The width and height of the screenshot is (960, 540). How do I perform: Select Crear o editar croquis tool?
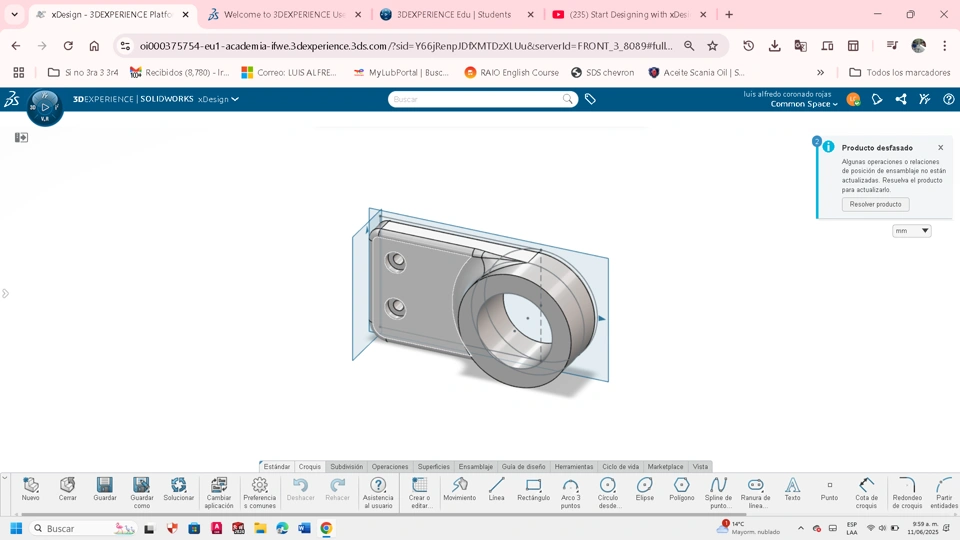tap(419, 486)
